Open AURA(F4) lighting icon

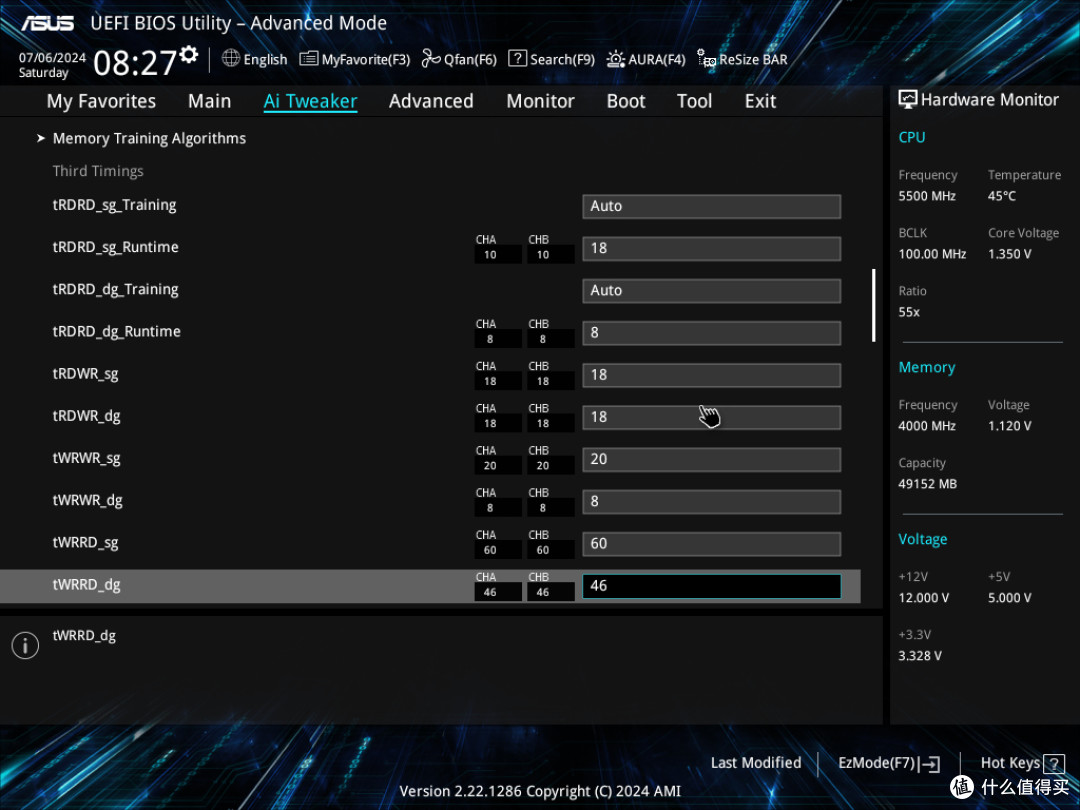tap(615, 59)
